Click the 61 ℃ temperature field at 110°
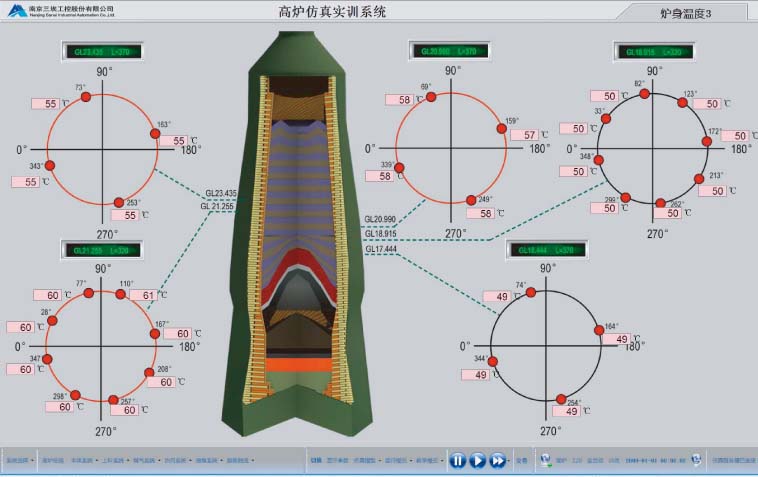This screenshot has width=758, height=477. 142,295
